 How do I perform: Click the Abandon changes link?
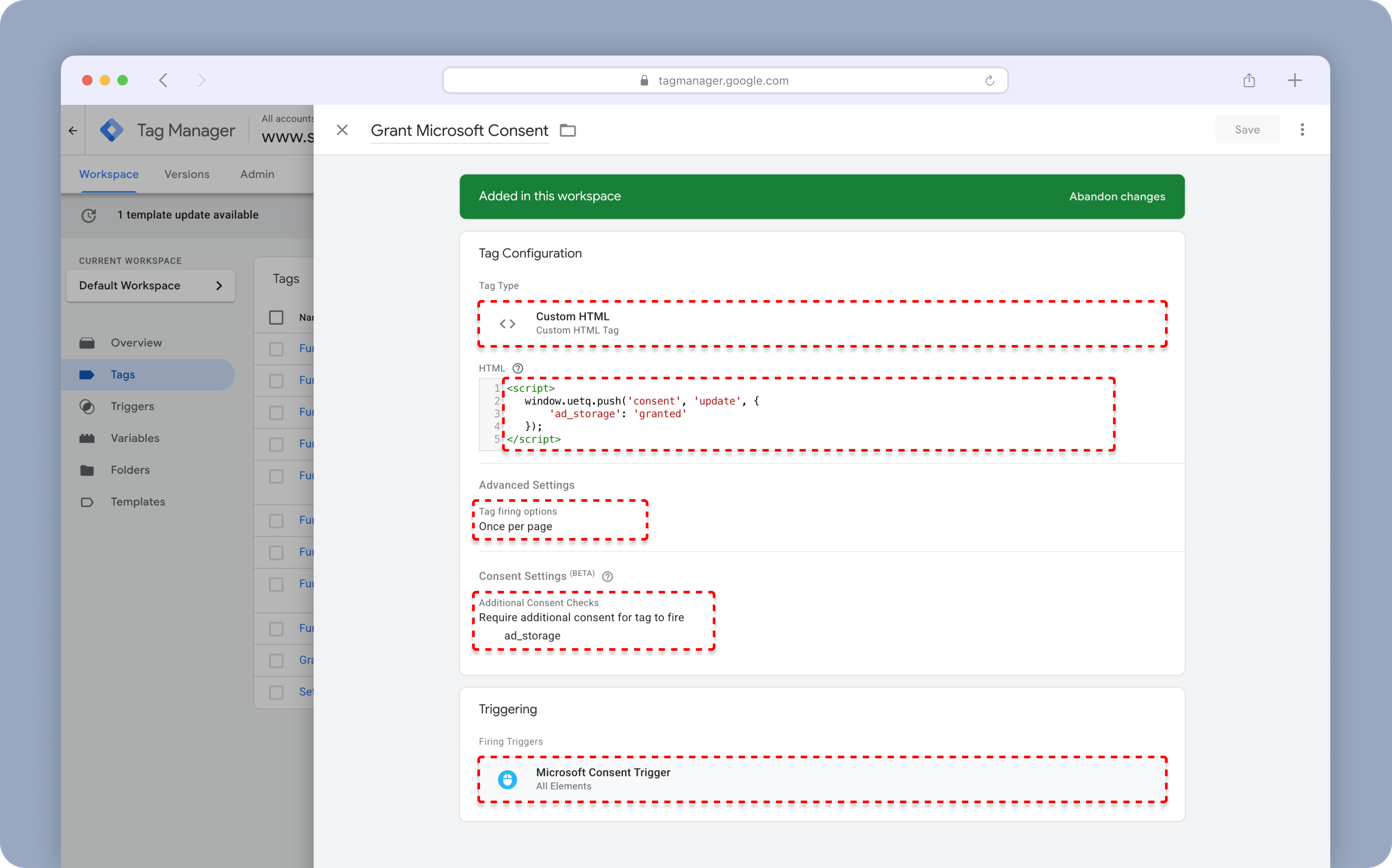[x=1116, y=197]
